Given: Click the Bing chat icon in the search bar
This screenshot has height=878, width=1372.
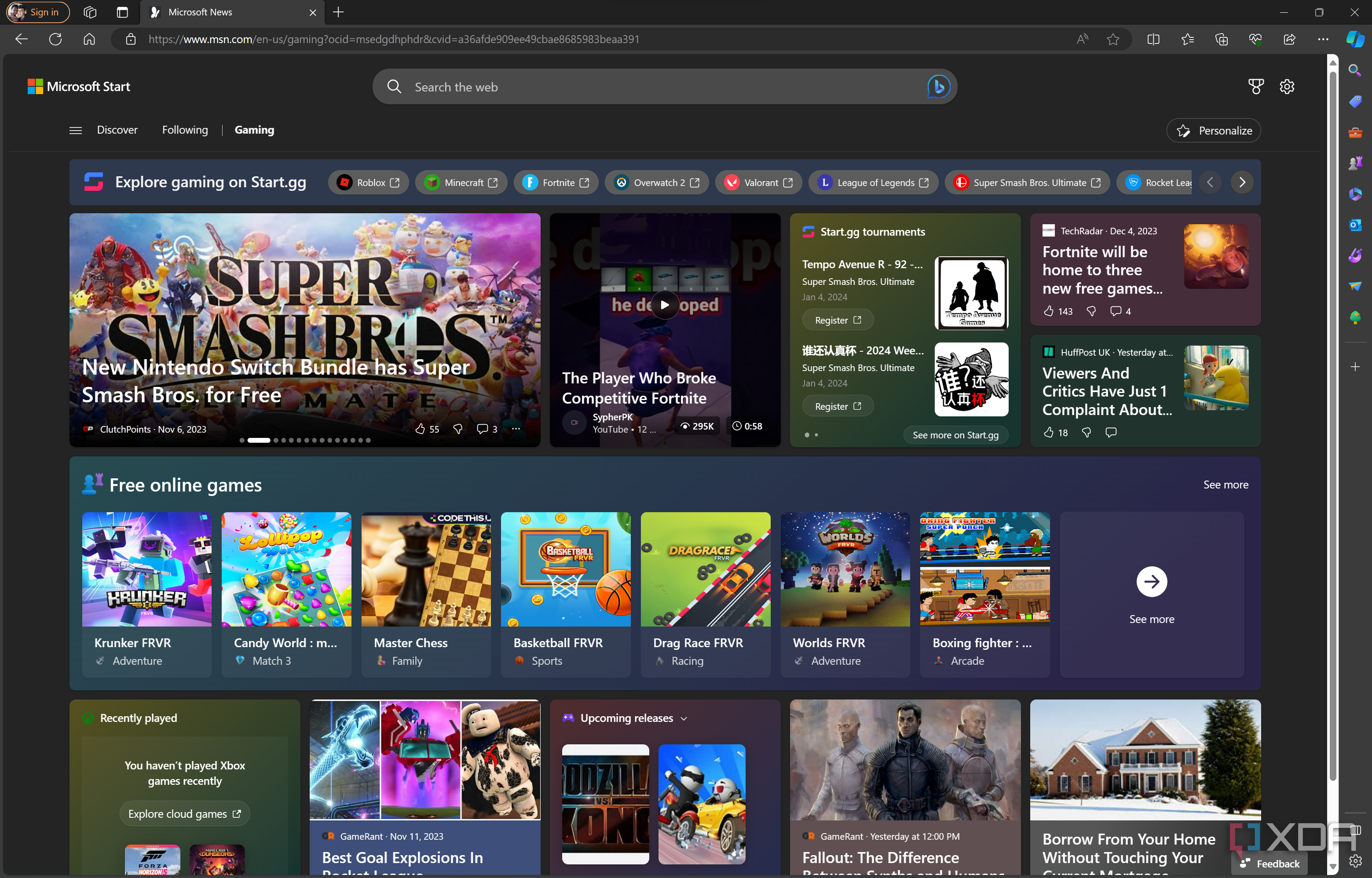Looking at the screenshot, I should pyautogui.click(x=938, y=87).
